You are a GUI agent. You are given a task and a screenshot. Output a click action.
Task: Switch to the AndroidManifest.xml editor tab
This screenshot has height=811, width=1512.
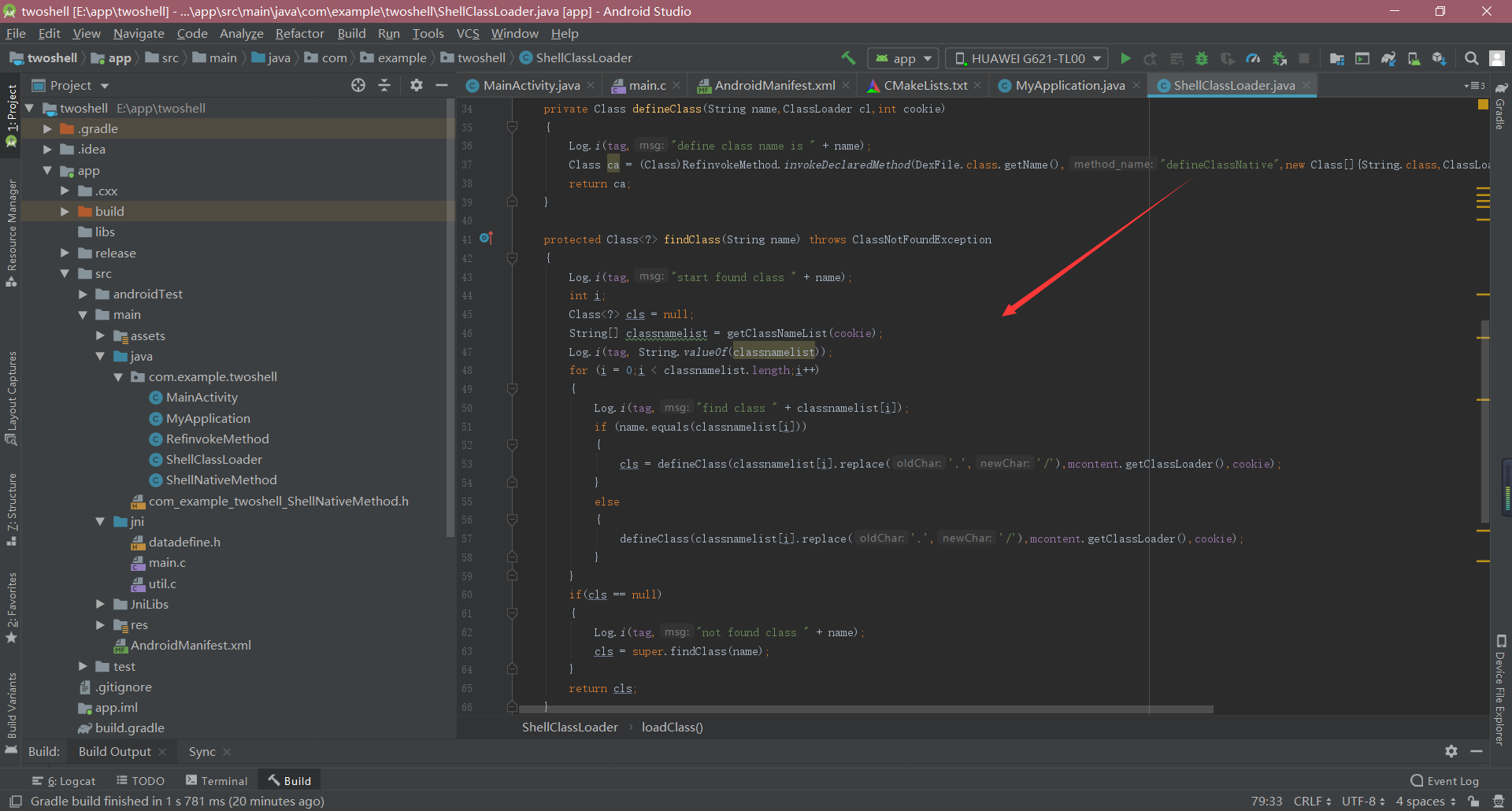pyautogui.click(x=774, y=85)
